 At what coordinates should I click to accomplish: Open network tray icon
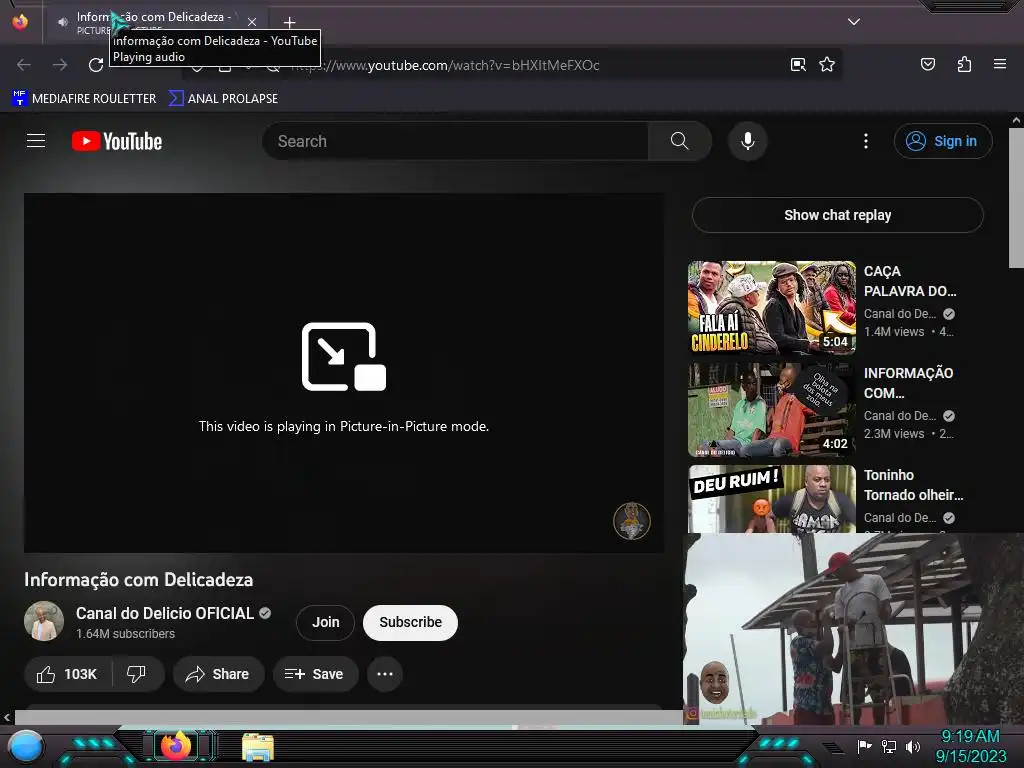pyautogui.click(x=889, y=746)
